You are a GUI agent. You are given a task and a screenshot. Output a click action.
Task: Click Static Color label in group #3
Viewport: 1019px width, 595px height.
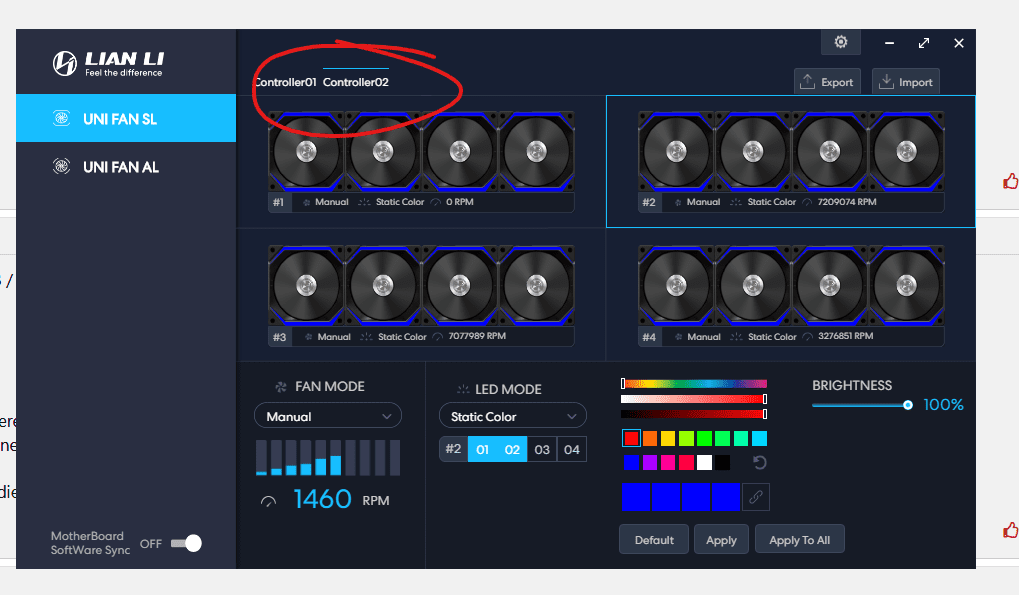tap(402, 336)
